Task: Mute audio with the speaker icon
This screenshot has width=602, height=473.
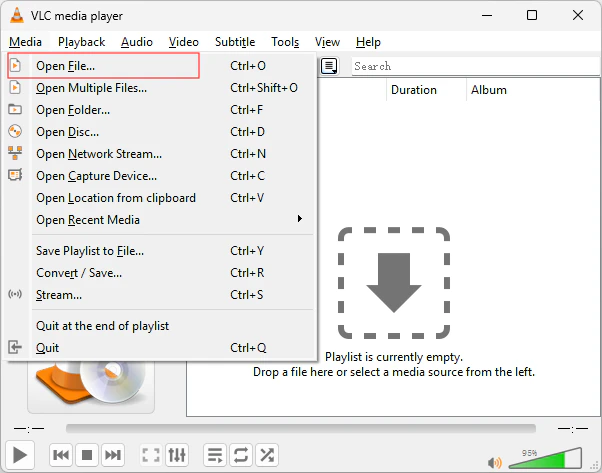Action: point(494,462)
